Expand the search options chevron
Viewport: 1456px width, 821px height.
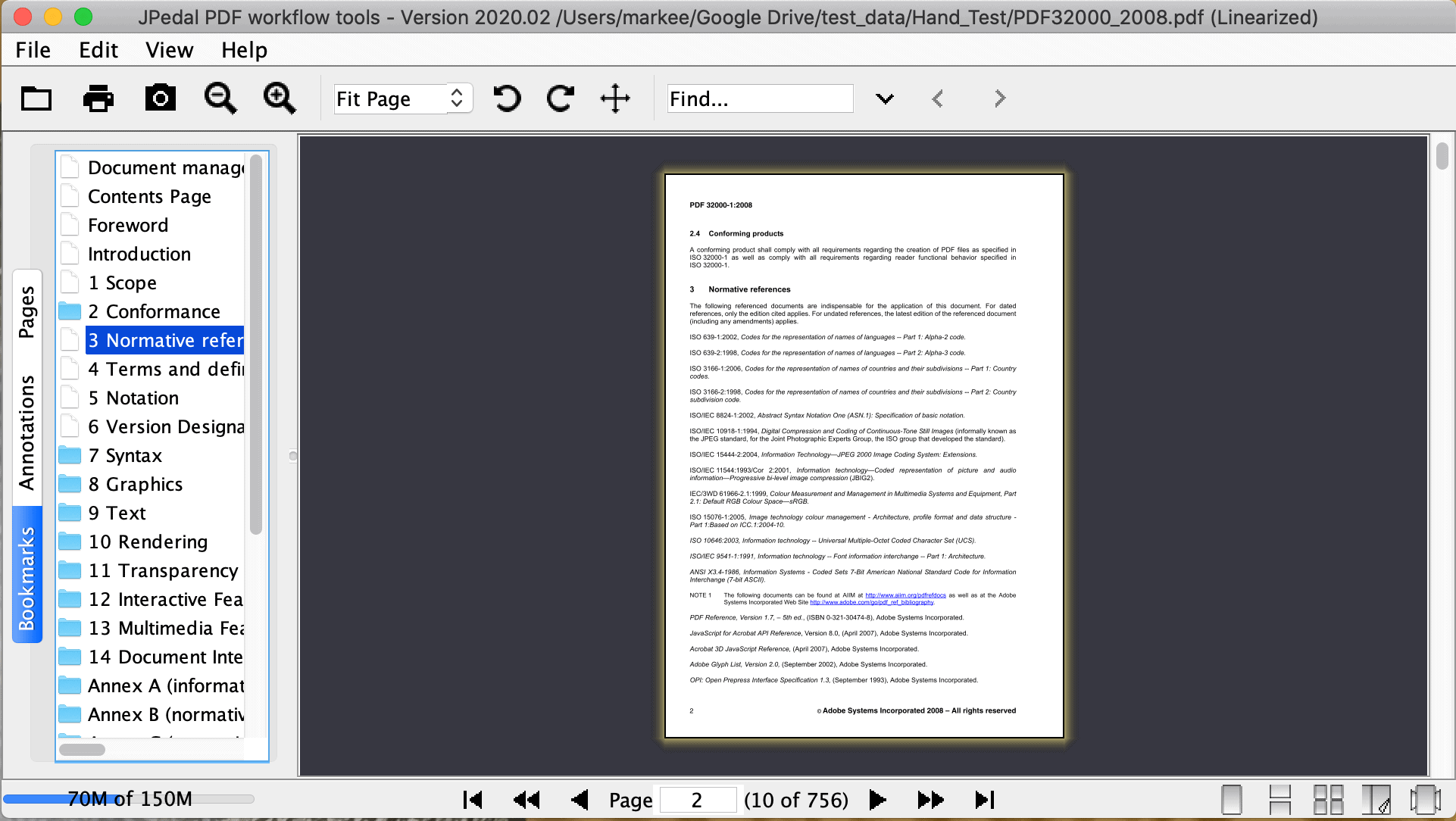pos(885,98)
